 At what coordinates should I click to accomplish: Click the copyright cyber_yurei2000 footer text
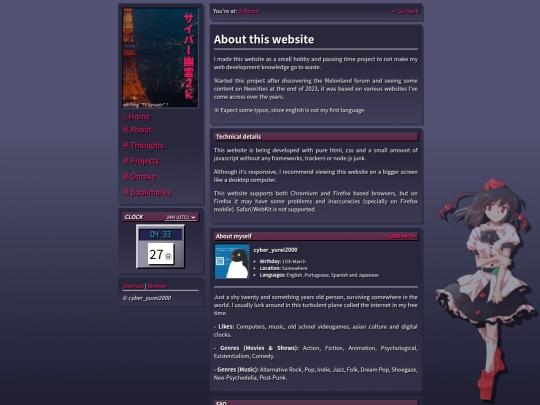pos(147,298)
